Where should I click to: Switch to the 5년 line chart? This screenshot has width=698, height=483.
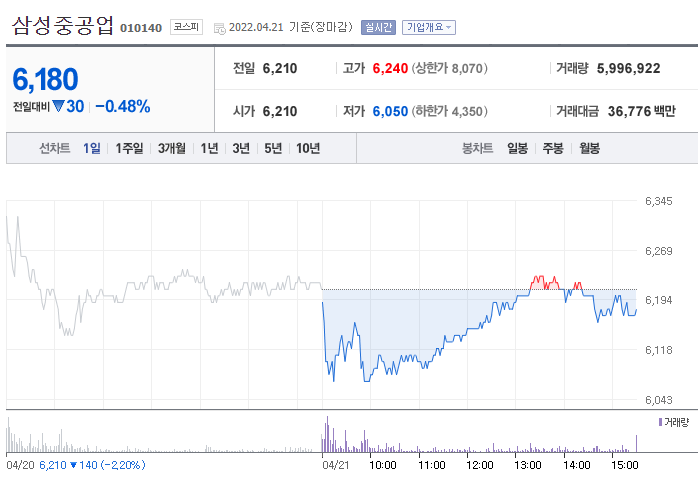click(x=273, y=148)
